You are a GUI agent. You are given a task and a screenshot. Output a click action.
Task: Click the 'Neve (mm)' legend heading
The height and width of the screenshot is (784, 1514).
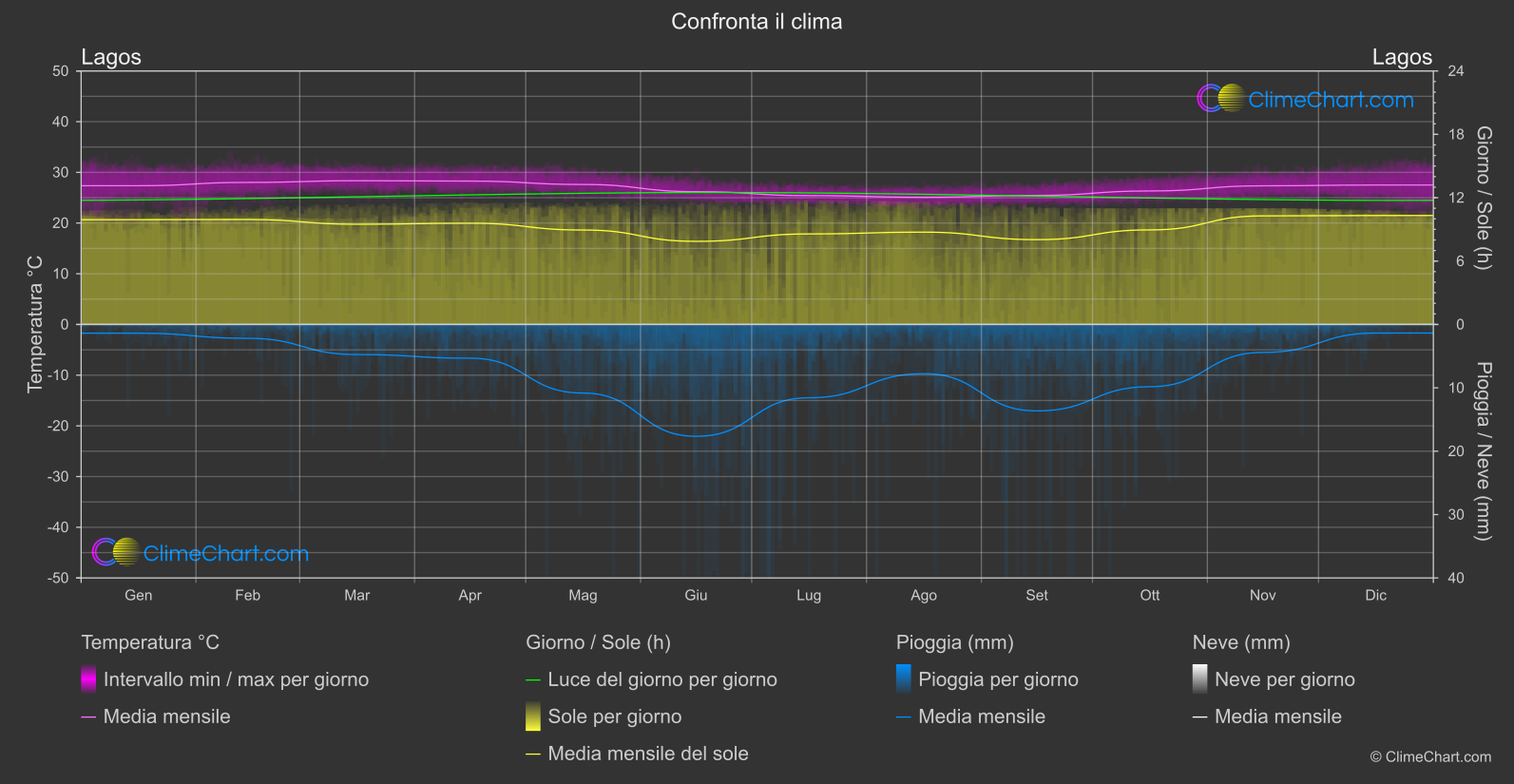(x=1241, y=642)
